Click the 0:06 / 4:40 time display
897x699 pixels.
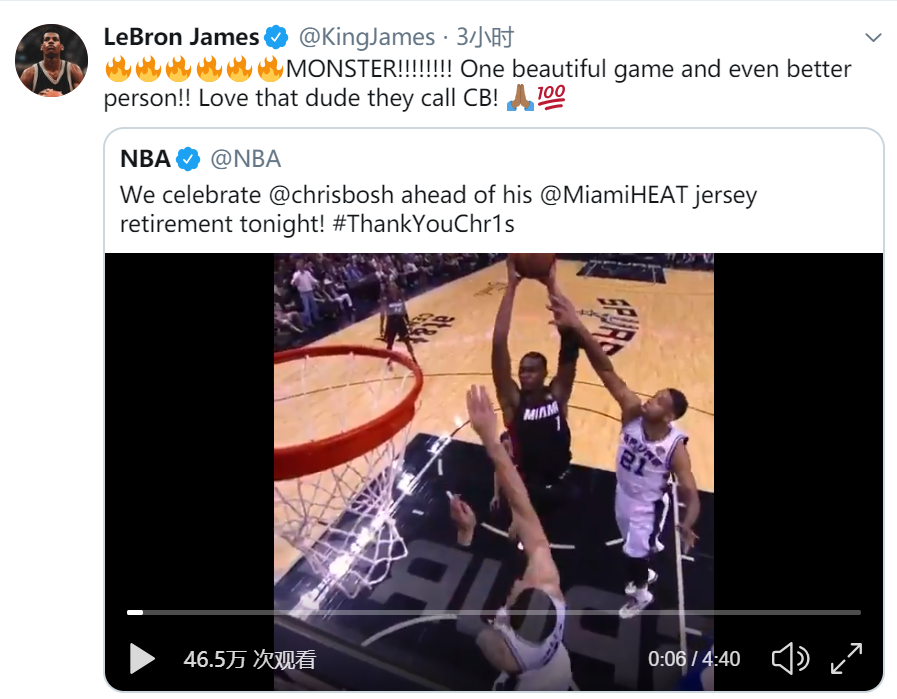coord(694,659)
